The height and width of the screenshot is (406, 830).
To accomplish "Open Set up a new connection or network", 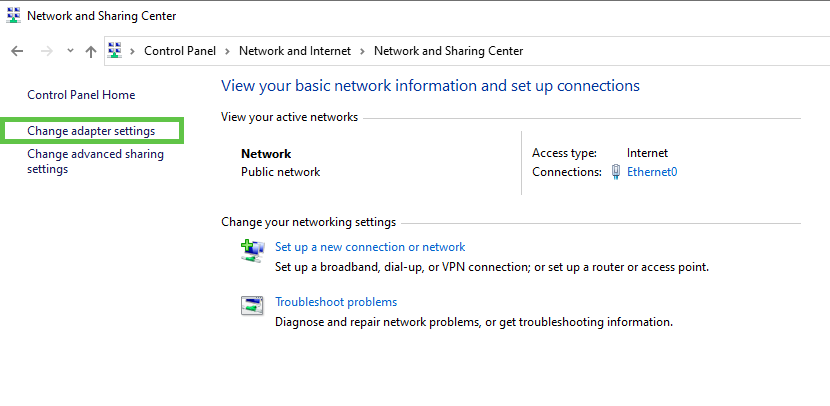I will tap(370, 247).
